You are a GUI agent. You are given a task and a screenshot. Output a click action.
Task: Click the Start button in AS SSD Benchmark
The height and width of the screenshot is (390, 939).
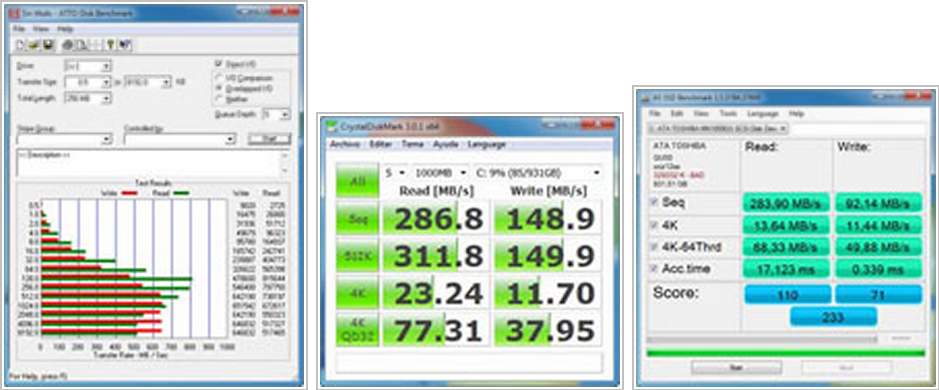pos(736,367)
